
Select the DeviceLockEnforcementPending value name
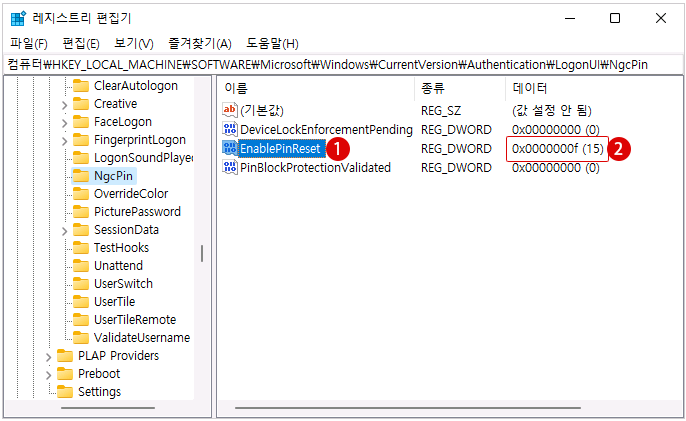pyautogui.click(x=326, y=130)
